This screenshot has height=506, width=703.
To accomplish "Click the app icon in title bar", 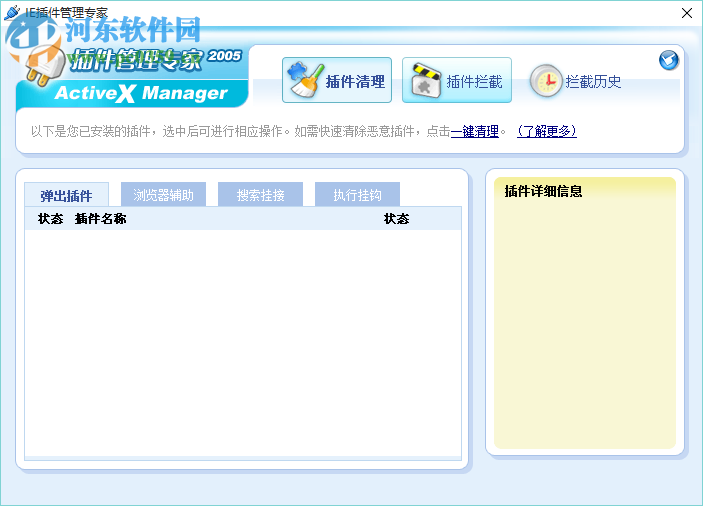I will 12,12.
